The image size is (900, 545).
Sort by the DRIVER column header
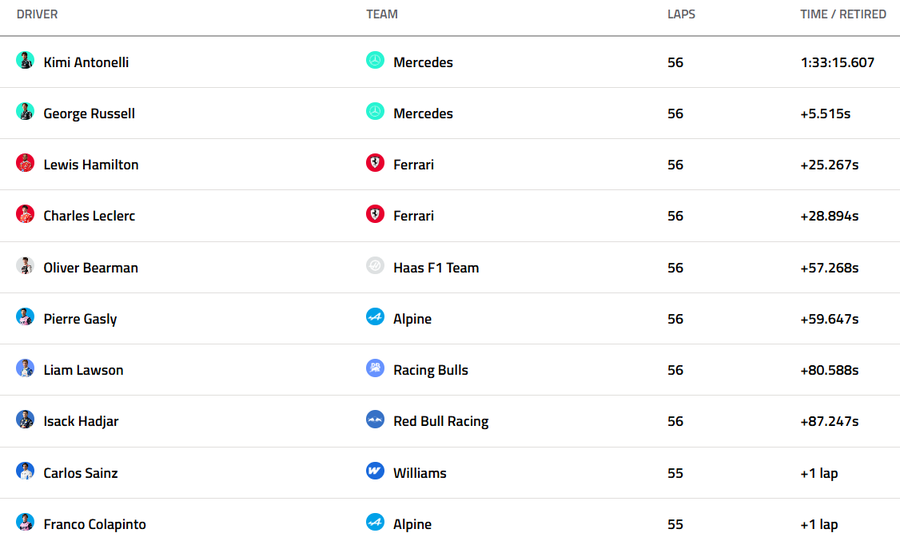[37, 15]
